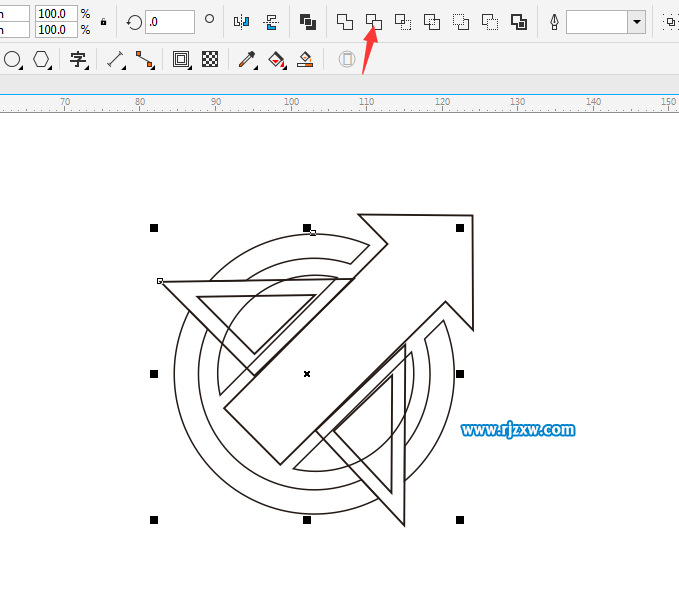Image resolution: width=679 pixels, height=606 pixels.
Task: Click the Back minus front icon
Action: click(x=490, y=21)
